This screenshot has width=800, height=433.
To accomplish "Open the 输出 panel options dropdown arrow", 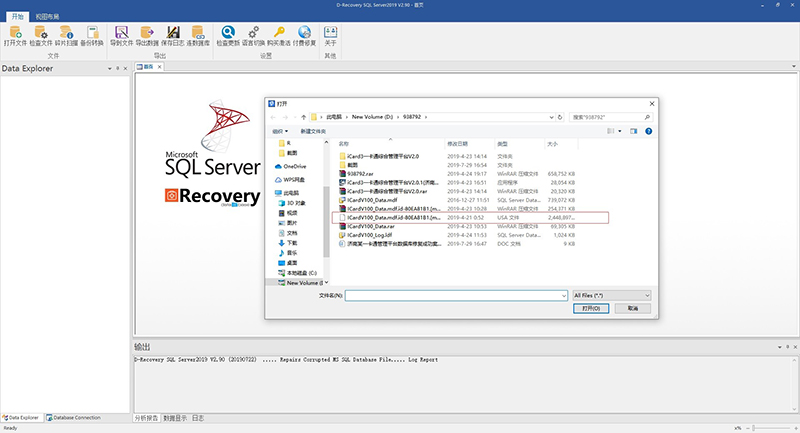I will 780,347.
